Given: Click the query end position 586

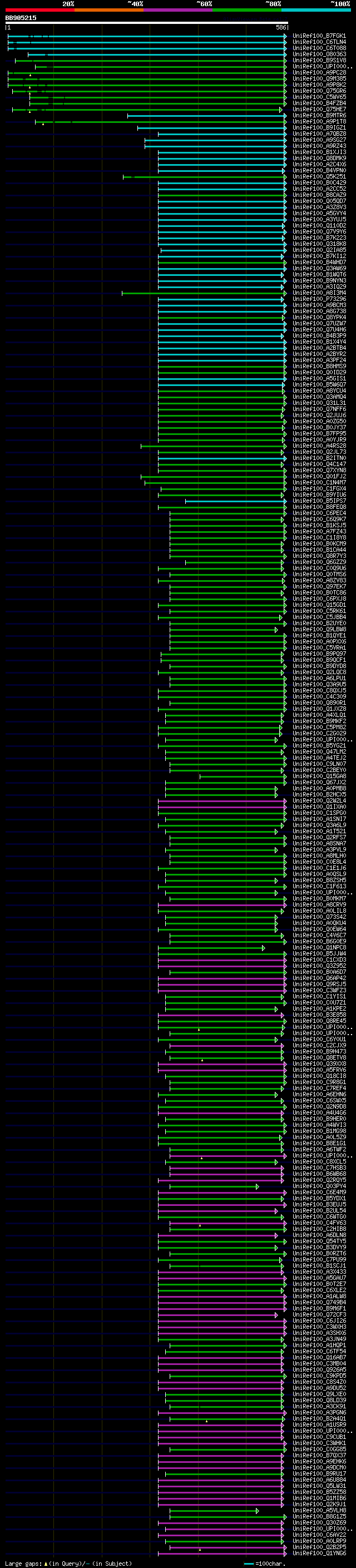Looking at the screenshot, I should [x=281, y=28].
